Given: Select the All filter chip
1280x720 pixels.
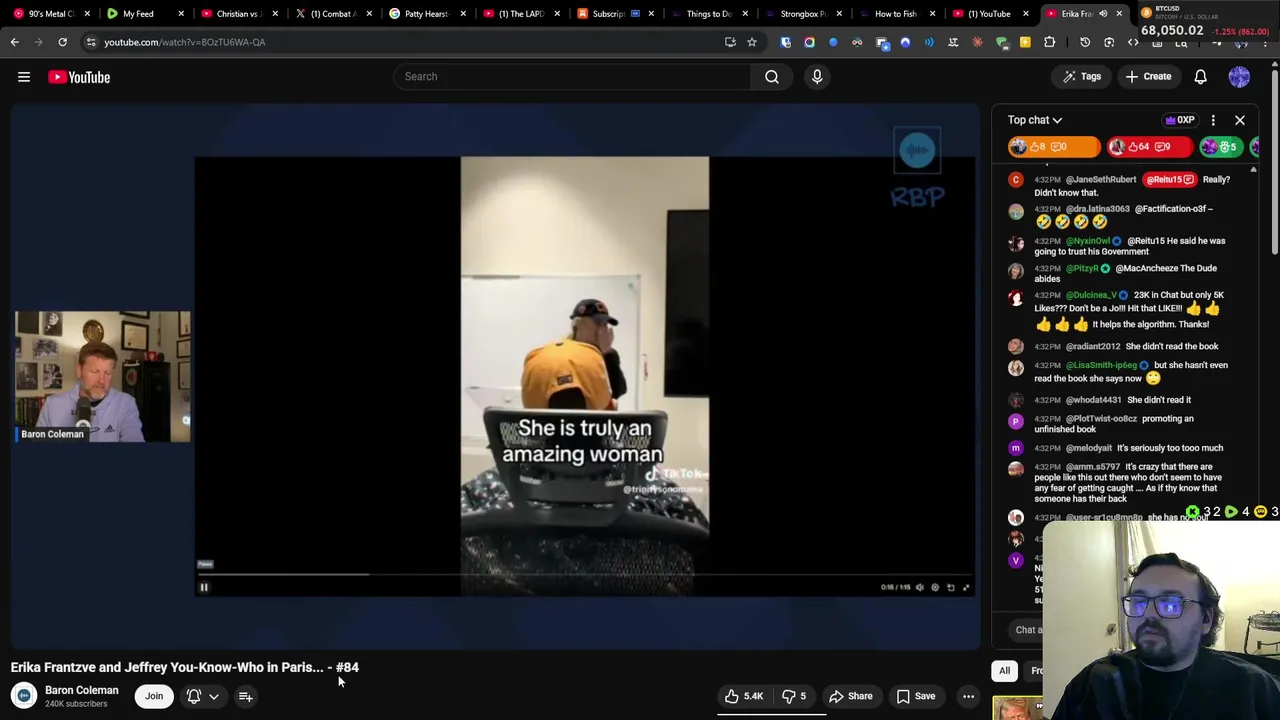Looking at the screenshot, I should pos(1004,671).
